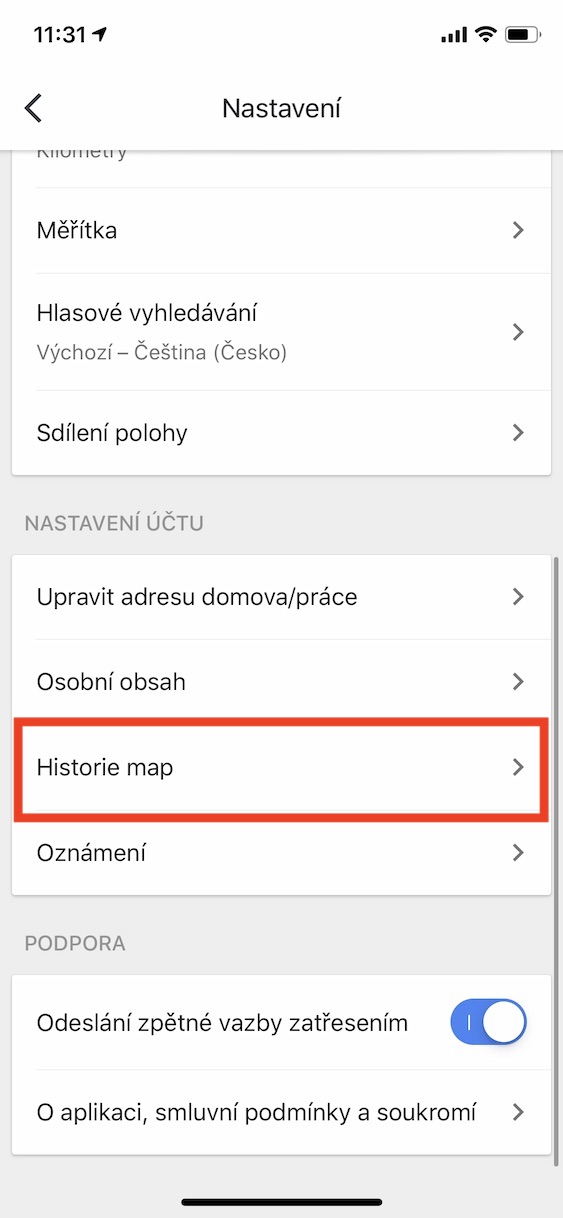563x1218 pixels.
Task: Select the Historie map entry
Action: [x=281, y=768]
